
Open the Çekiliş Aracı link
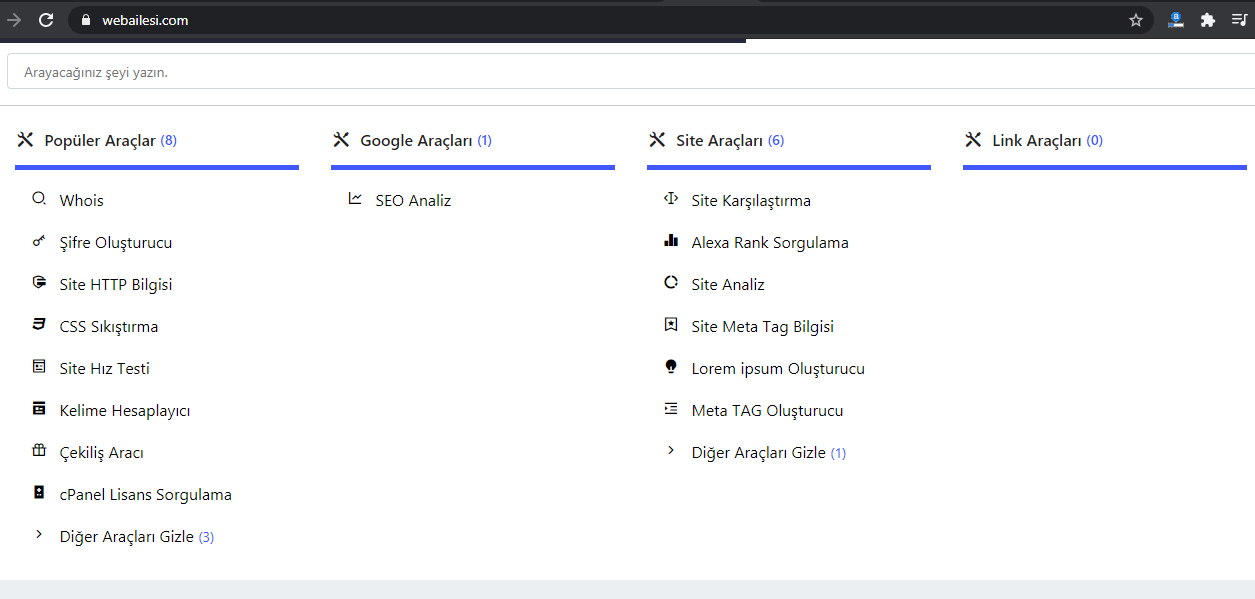click(102, 453)
